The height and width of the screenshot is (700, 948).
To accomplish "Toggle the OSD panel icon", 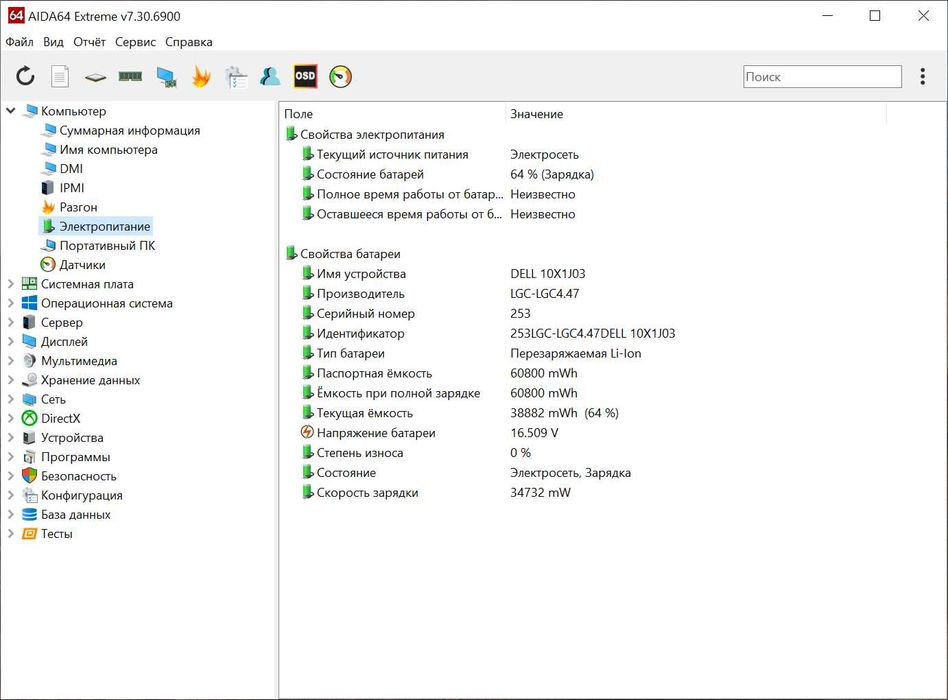I will coord(305,76).
